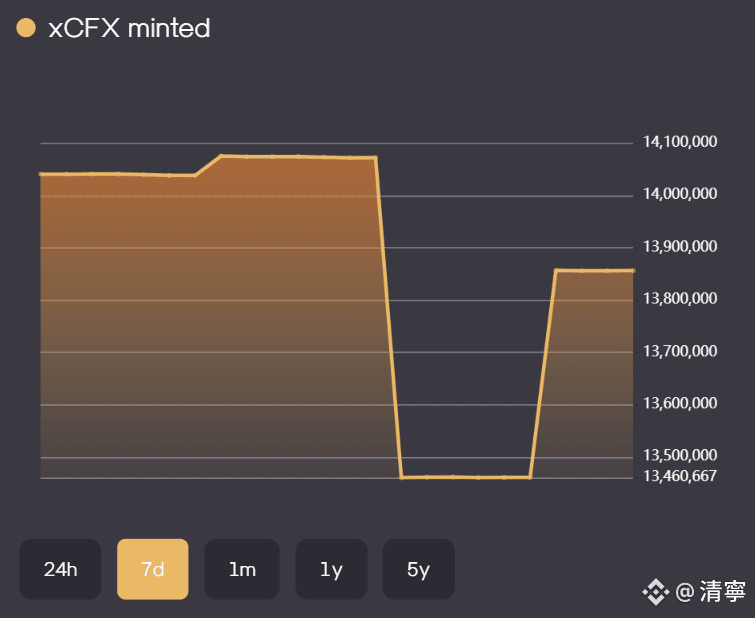Image resolution: width=755 pixels, height=618 pixels.
Task: Click the 13,500,000 y-axis label
Action: [x=680, y=457]
